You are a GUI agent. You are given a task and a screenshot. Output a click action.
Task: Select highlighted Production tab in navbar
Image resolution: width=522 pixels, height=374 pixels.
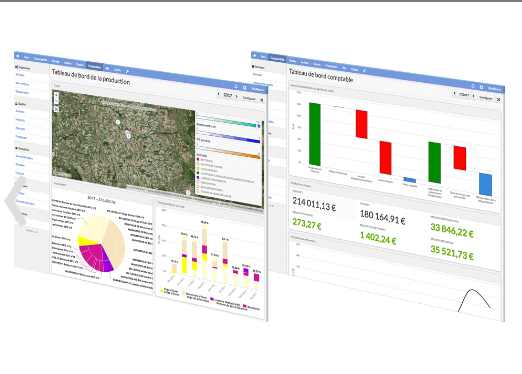[94, 67]
